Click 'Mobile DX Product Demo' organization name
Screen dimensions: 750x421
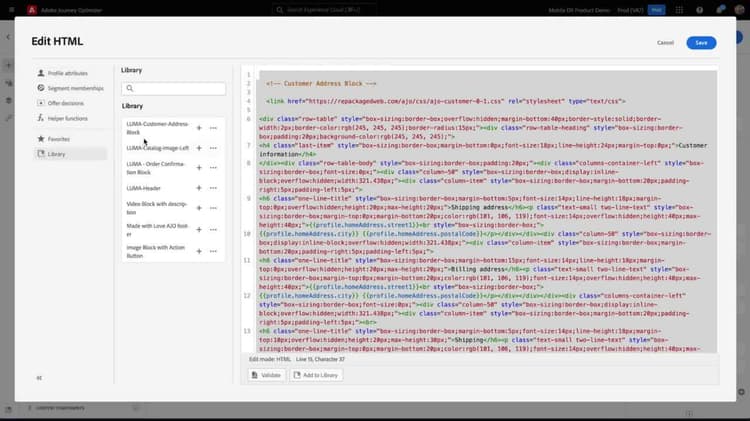(579, 10)
